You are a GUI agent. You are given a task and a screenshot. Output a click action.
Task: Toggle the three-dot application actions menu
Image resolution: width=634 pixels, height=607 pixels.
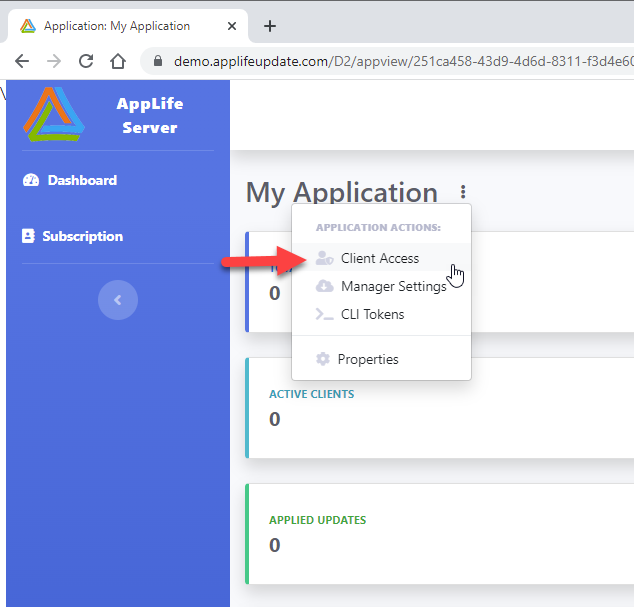click(x=463, y=192)
